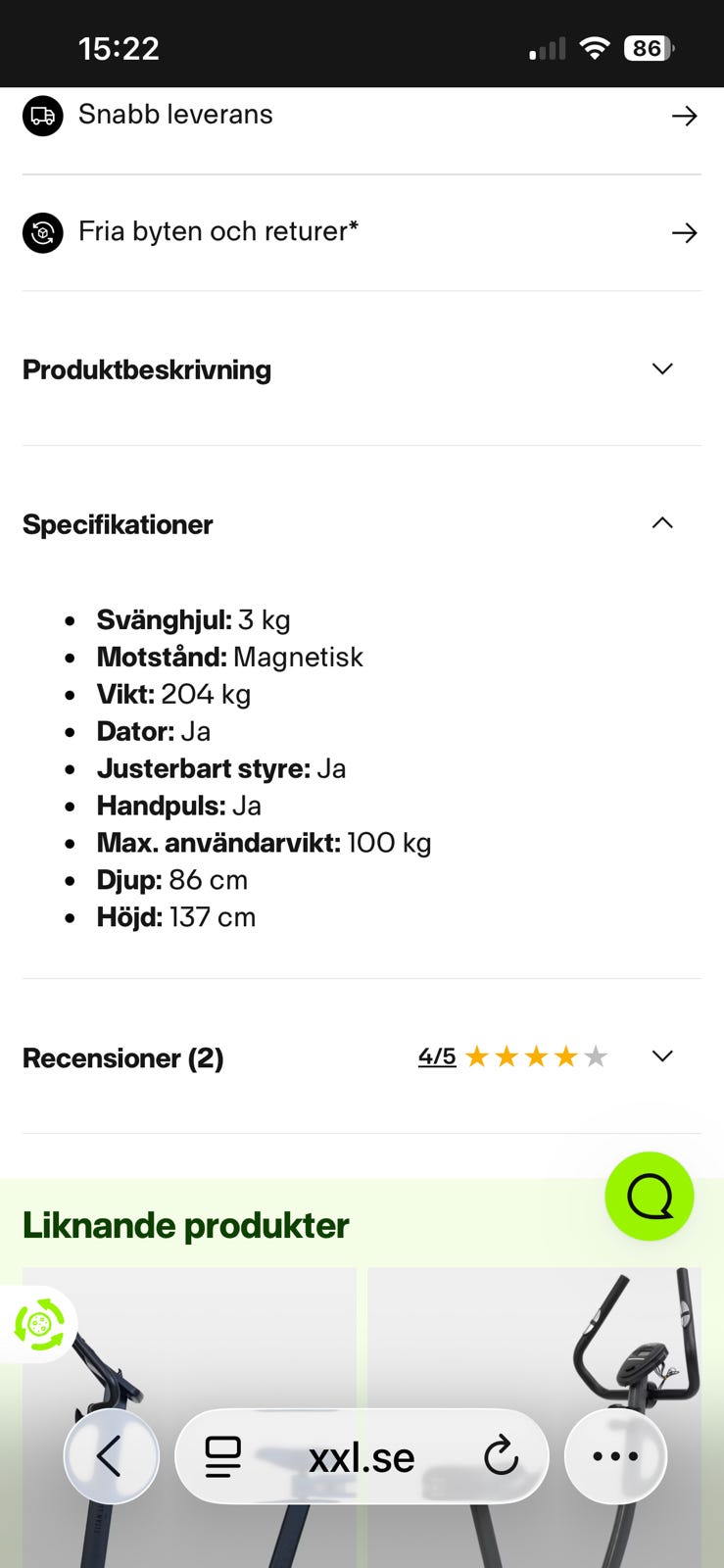Open the browser three-dots more menu

pos(615,1456)
